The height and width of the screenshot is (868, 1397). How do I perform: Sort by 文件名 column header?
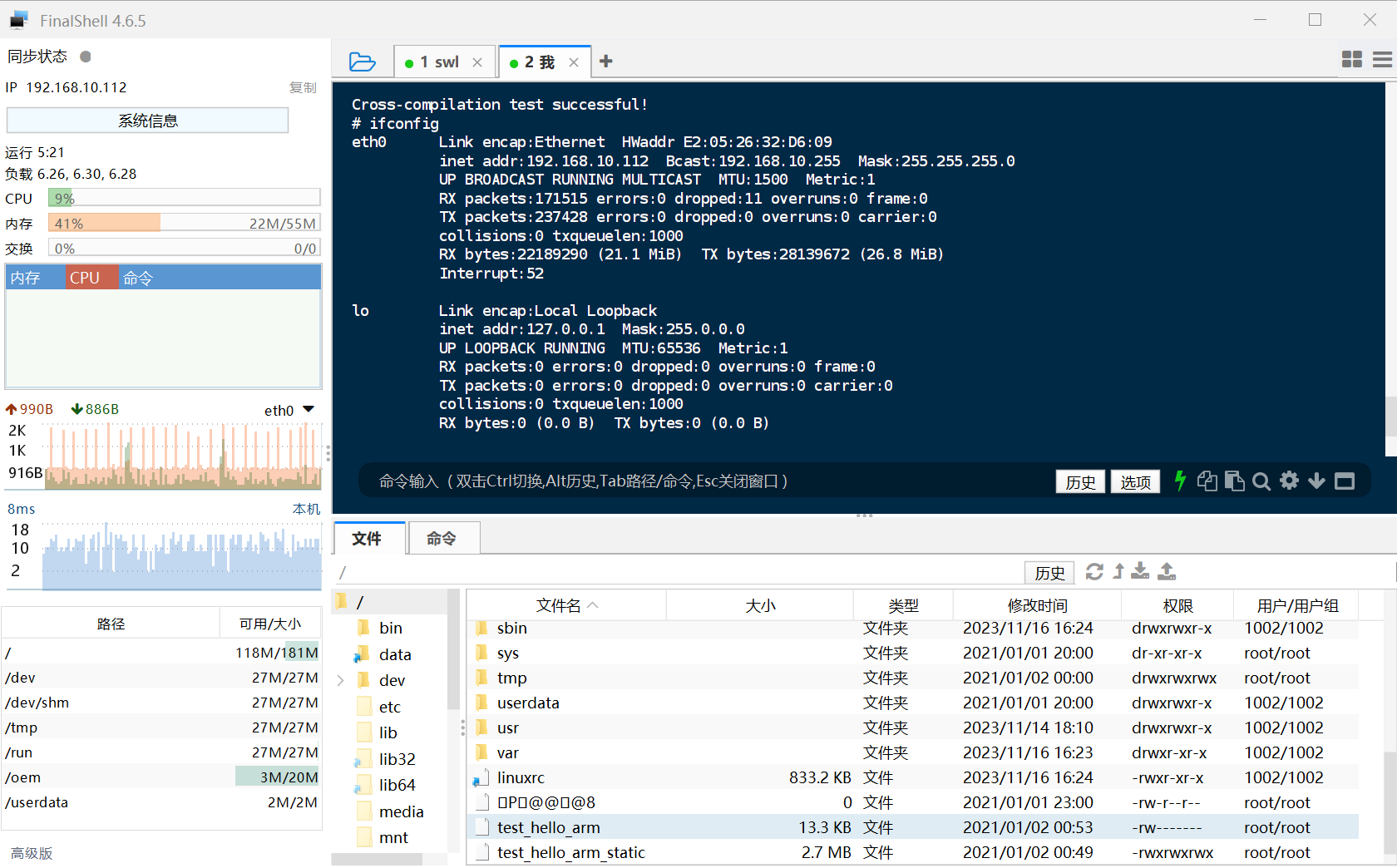[566, 605]
